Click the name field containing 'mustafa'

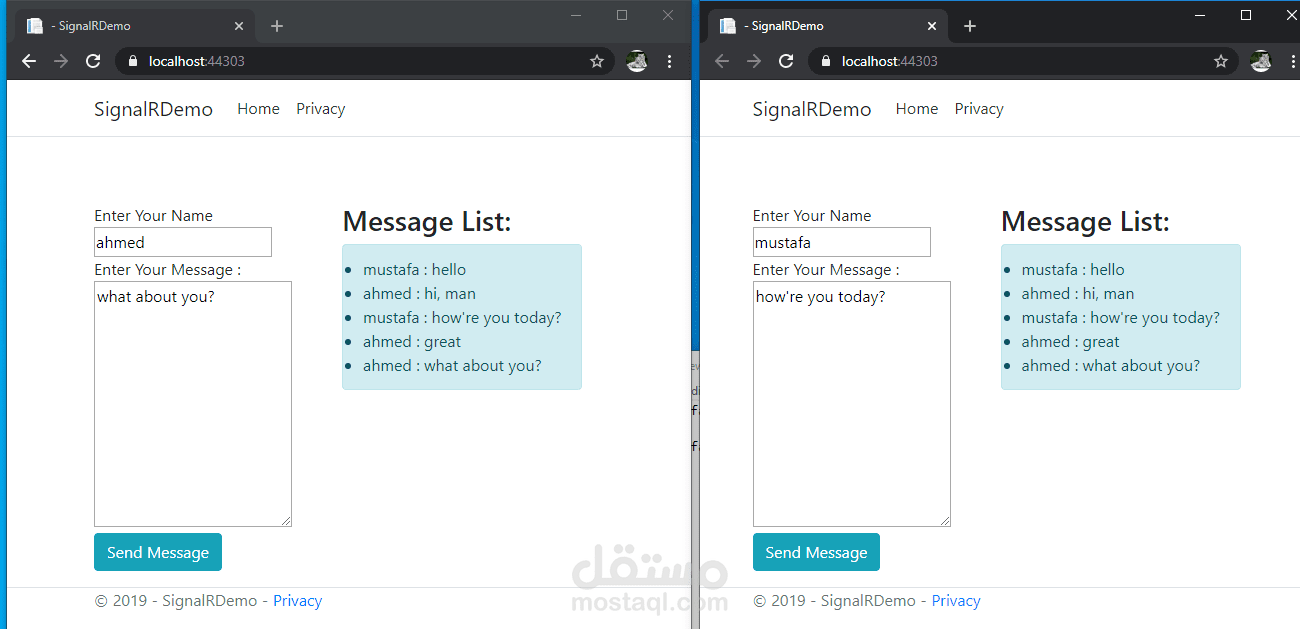click(x=841, y=241)
